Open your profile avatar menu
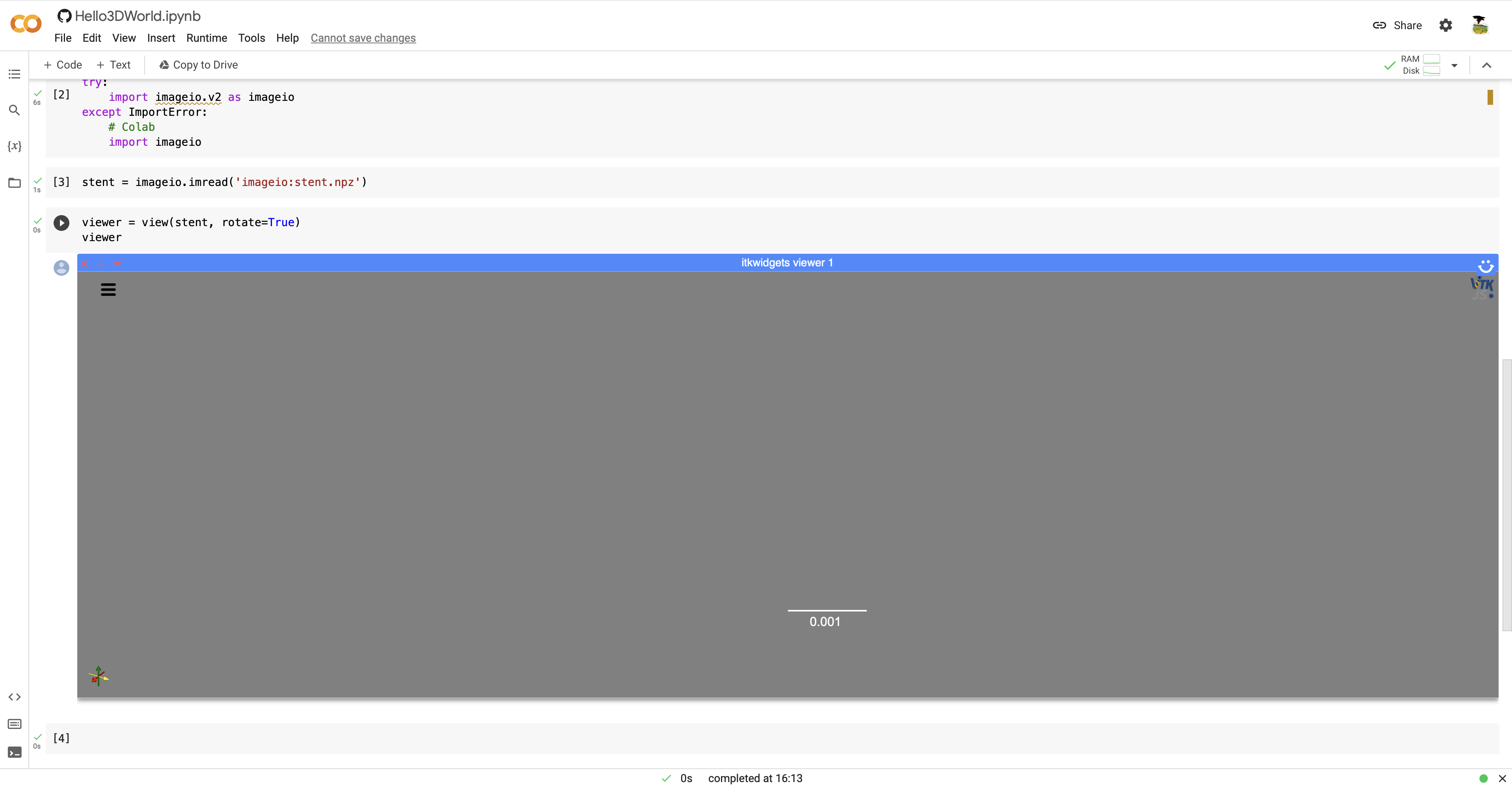 [1480, 25]
